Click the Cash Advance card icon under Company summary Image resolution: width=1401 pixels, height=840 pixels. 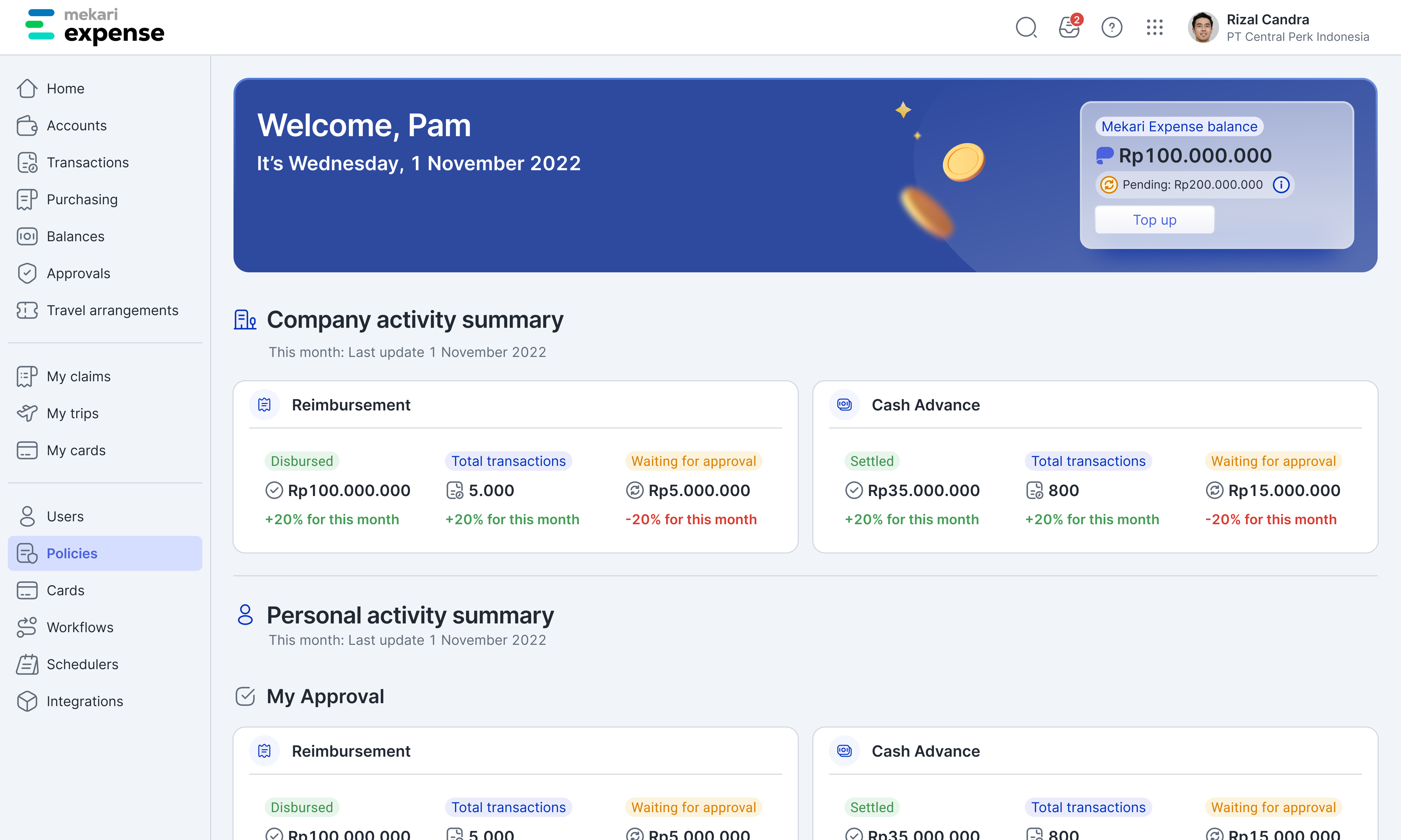click(x=844, y=405)
